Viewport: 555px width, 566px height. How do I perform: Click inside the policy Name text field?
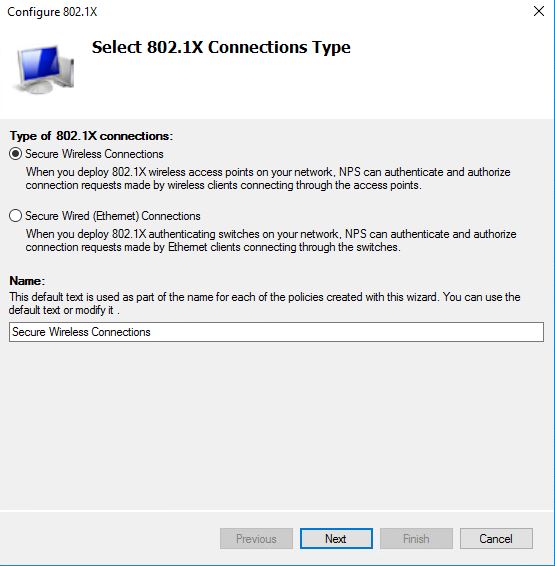point(276,332)
